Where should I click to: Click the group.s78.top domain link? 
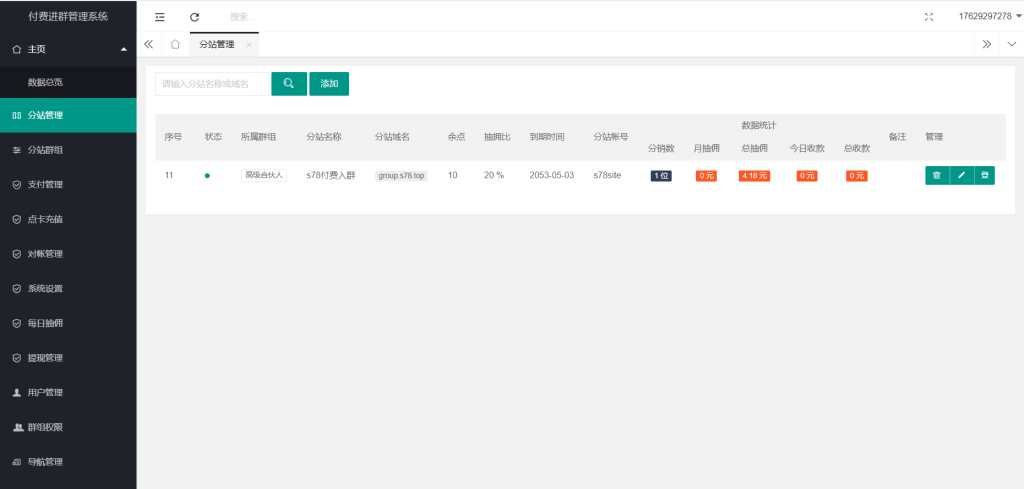pyautogui.click(x=401, y=176)
